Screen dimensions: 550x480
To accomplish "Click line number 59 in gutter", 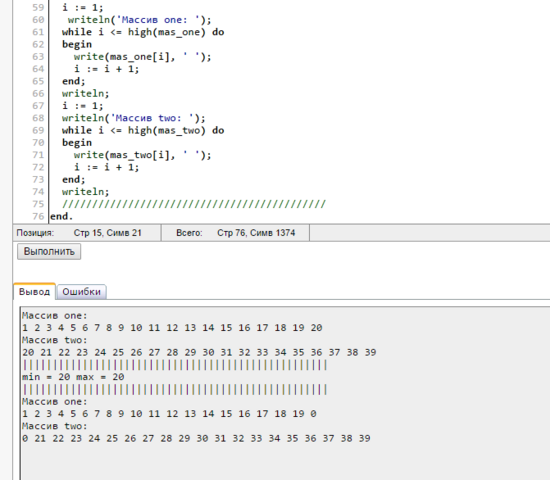I will point(38,8).
